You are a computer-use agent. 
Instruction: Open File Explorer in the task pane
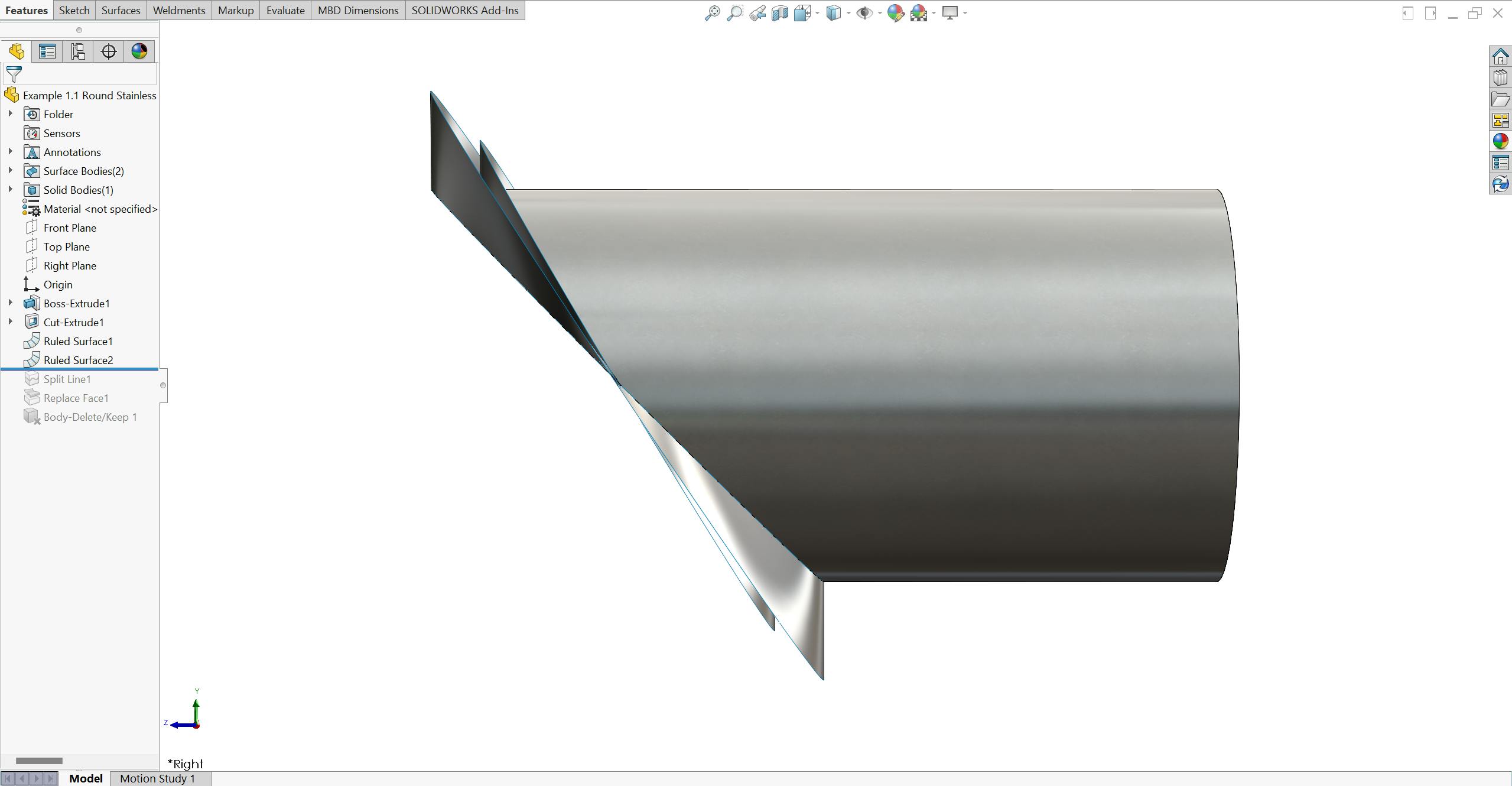pos(1501,99)
